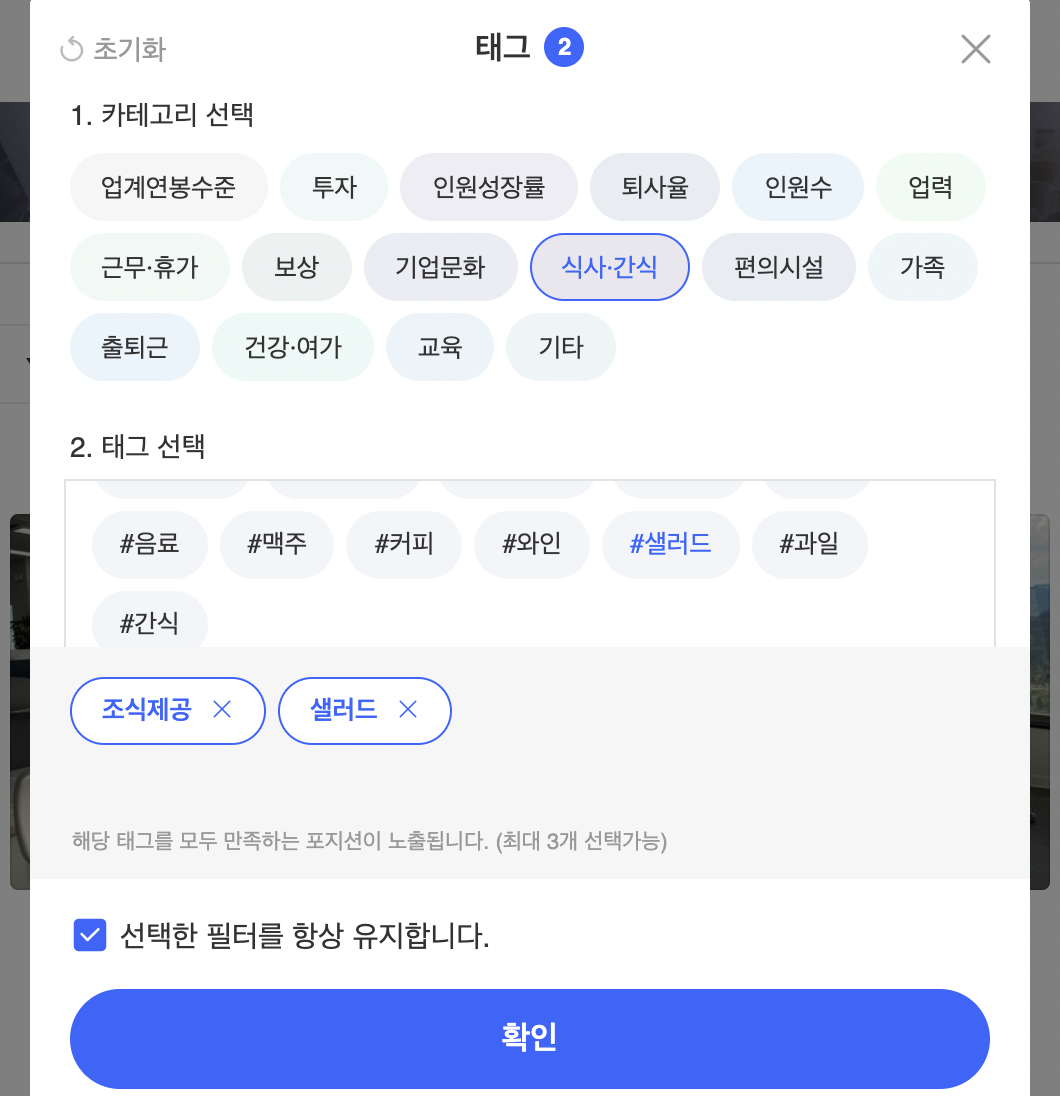Remove the 샐러드 selected tag

pos(407,710)
